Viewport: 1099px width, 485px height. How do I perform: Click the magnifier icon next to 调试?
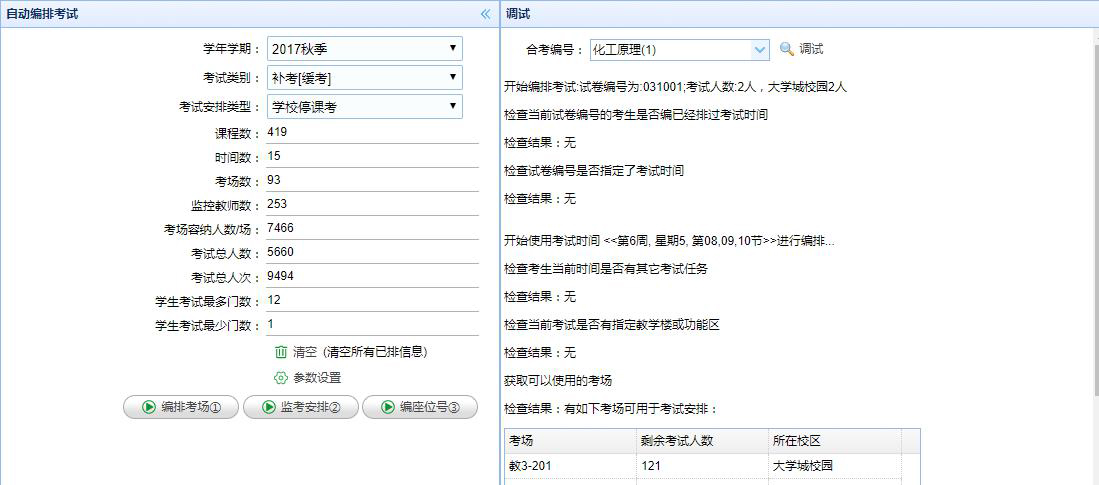[786, 49]
